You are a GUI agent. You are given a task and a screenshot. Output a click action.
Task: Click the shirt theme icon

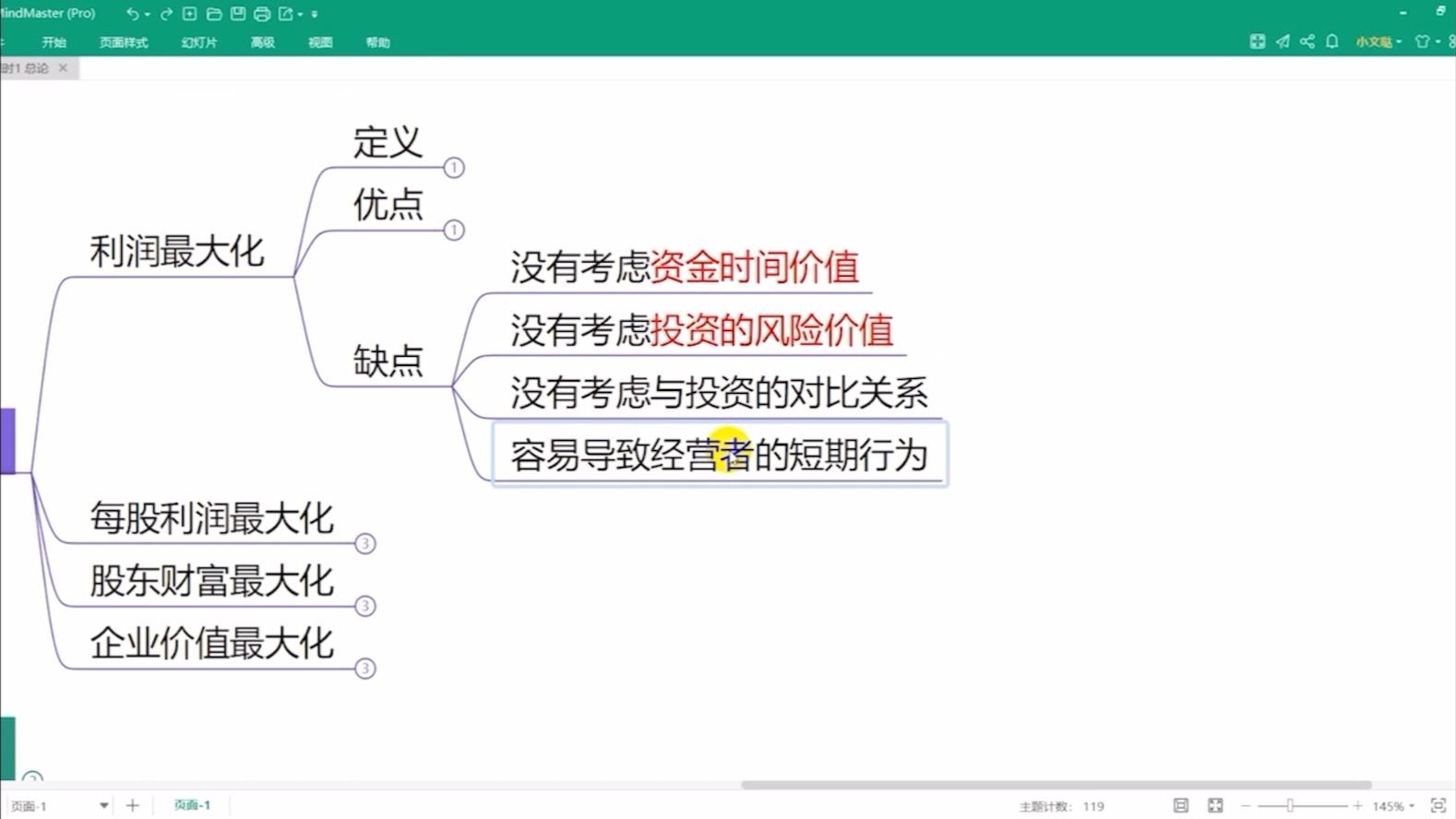coord(1422,42)
